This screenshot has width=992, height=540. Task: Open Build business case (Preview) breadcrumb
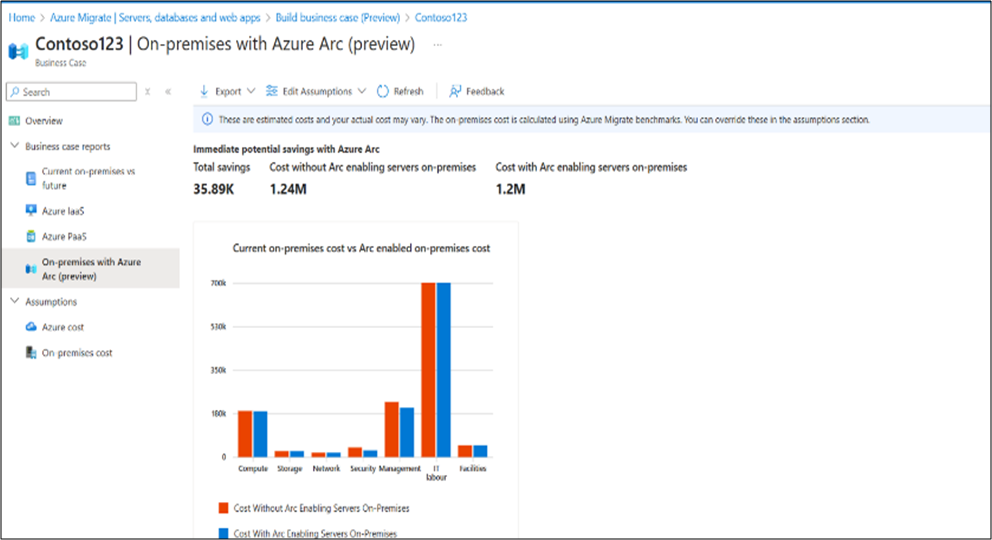tap(338, 18)
